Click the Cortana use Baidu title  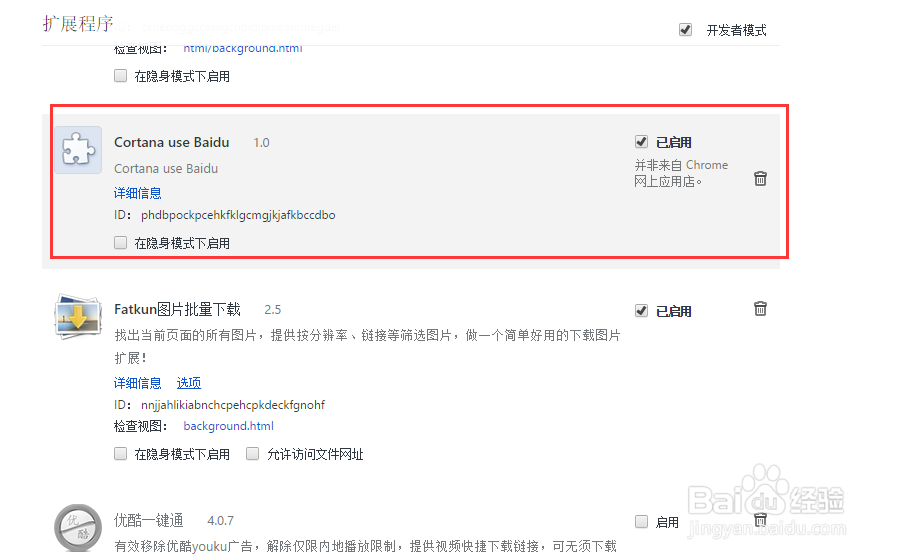[x=172, y=142]
